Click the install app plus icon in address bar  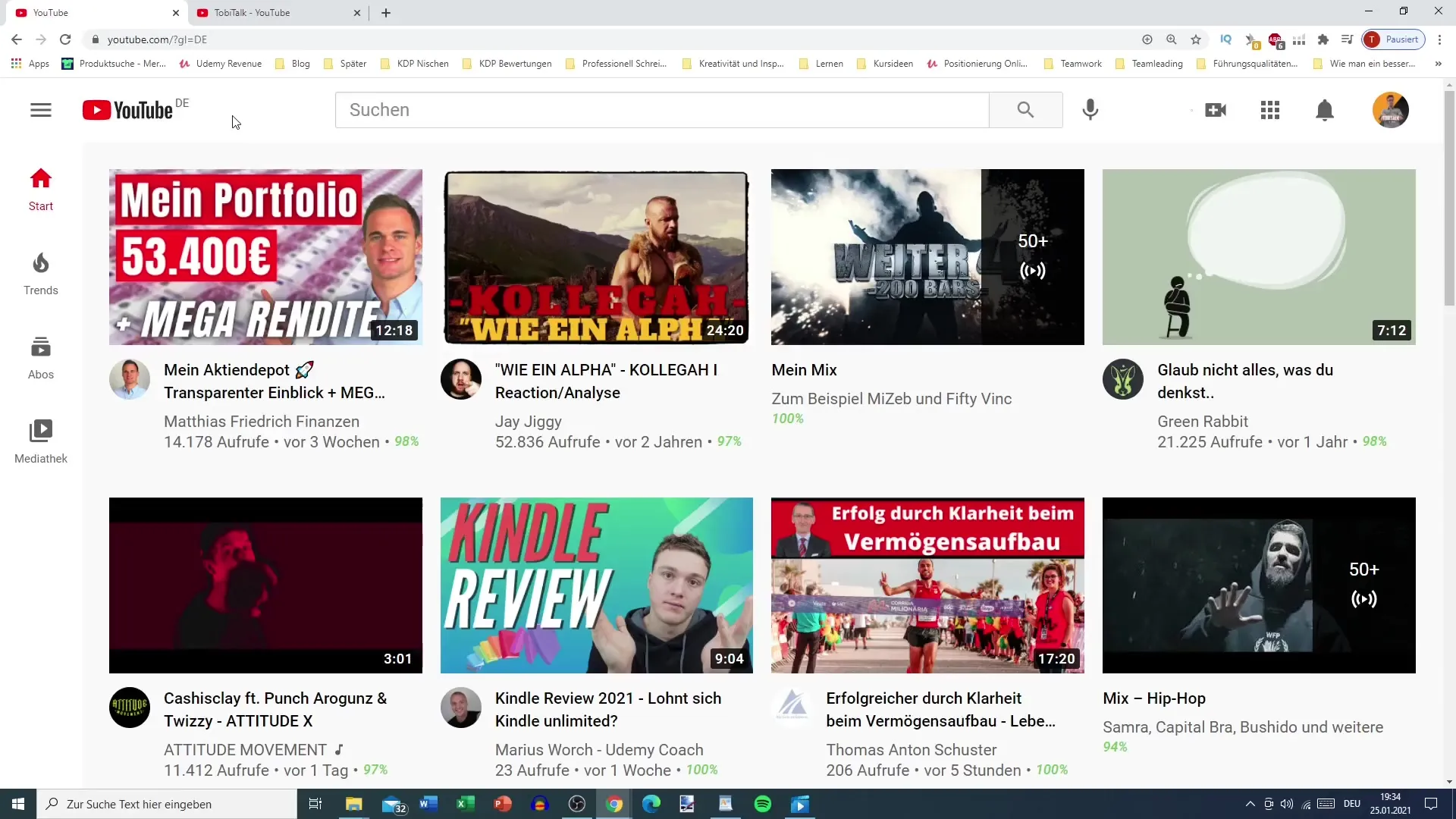click(x=1147, y=39)
